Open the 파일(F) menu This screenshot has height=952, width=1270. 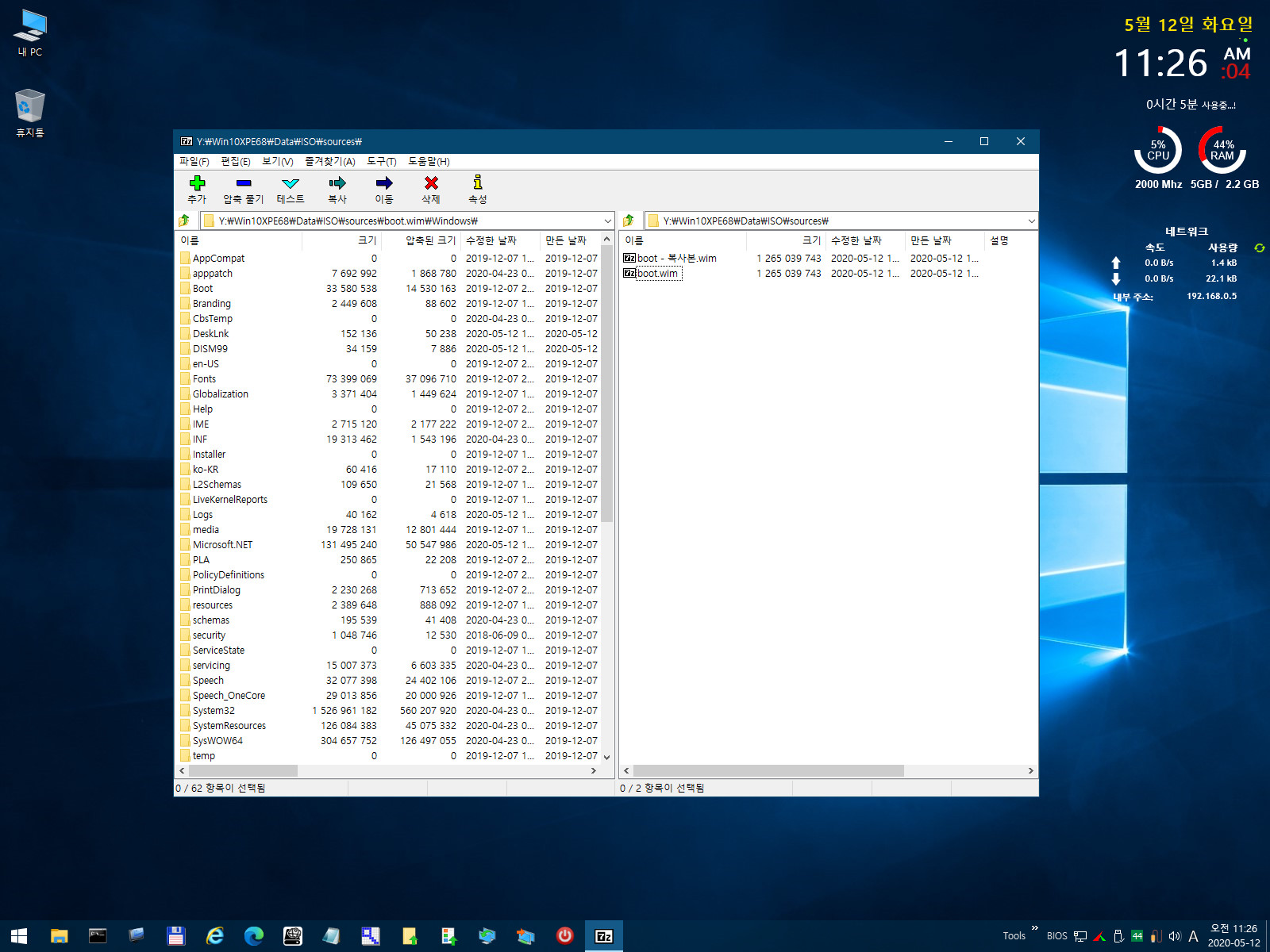tap(194, 161)
